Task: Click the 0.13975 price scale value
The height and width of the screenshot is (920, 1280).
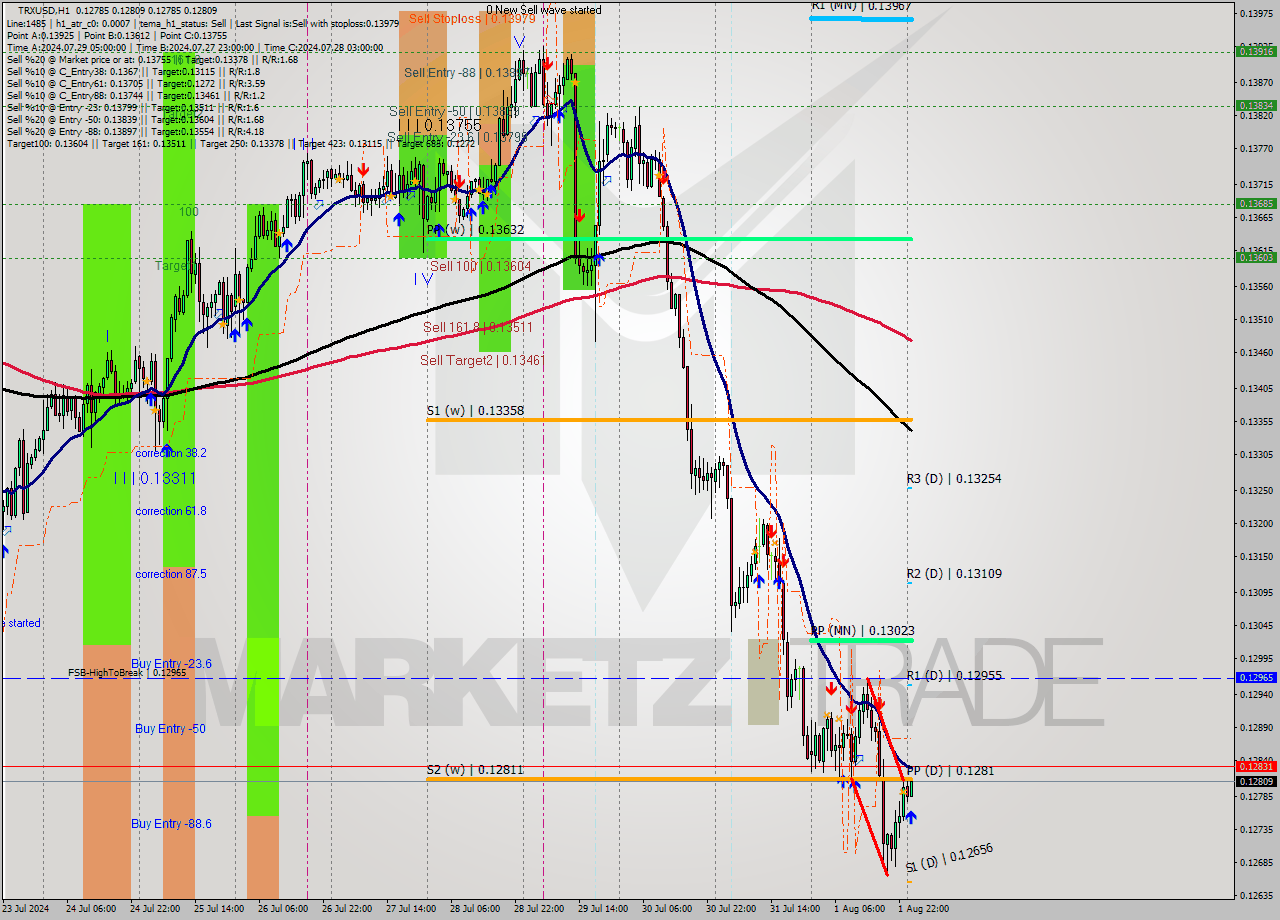Action: coord(1256,13)
